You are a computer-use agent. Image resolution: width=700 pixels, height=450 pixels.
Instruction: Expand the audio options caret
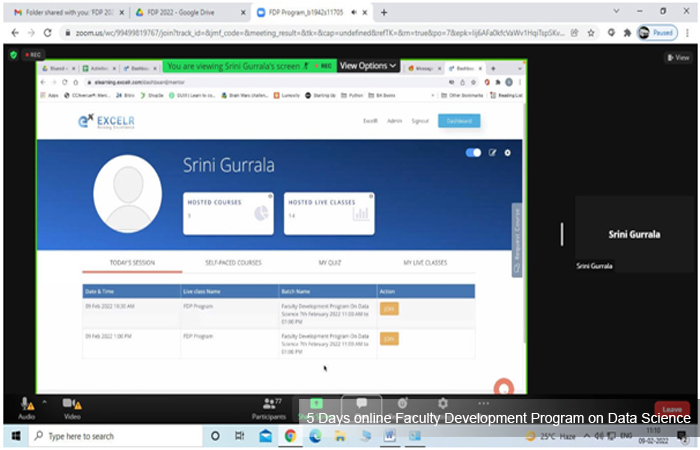click(x=44, y=402)
